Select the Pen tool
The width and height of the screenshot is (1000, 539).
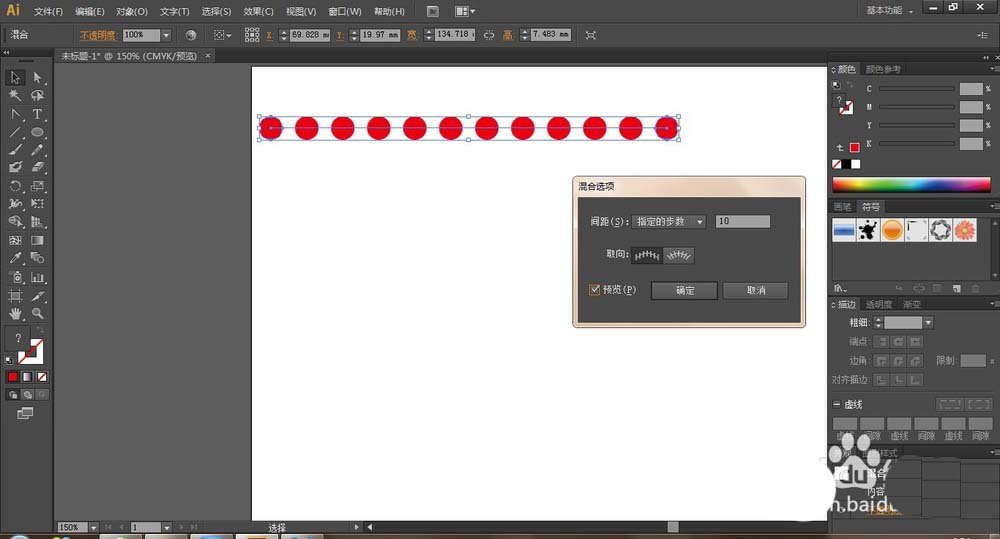[15, 114]
